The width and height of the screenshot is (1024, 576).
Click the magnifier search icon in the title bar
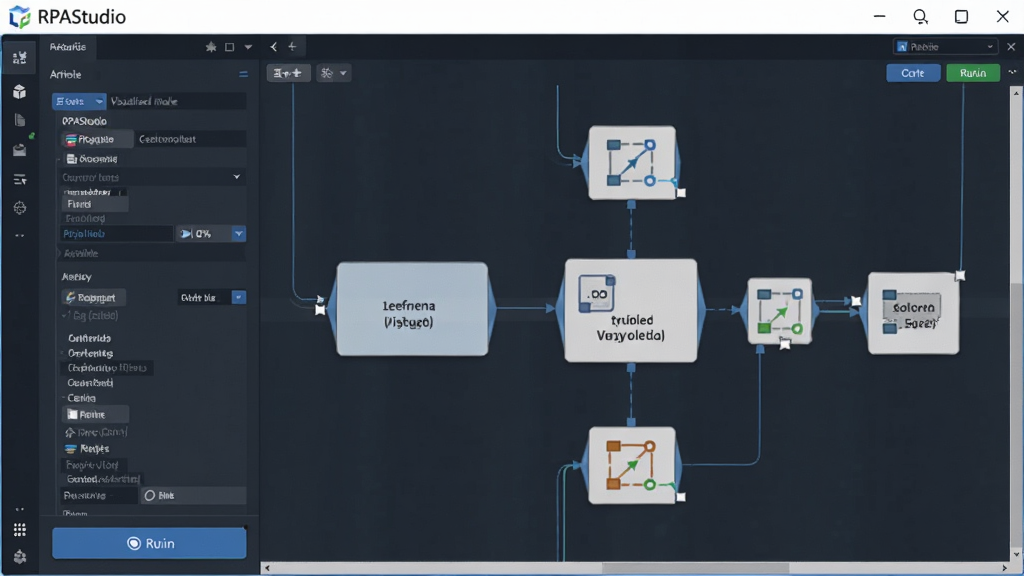920,17
